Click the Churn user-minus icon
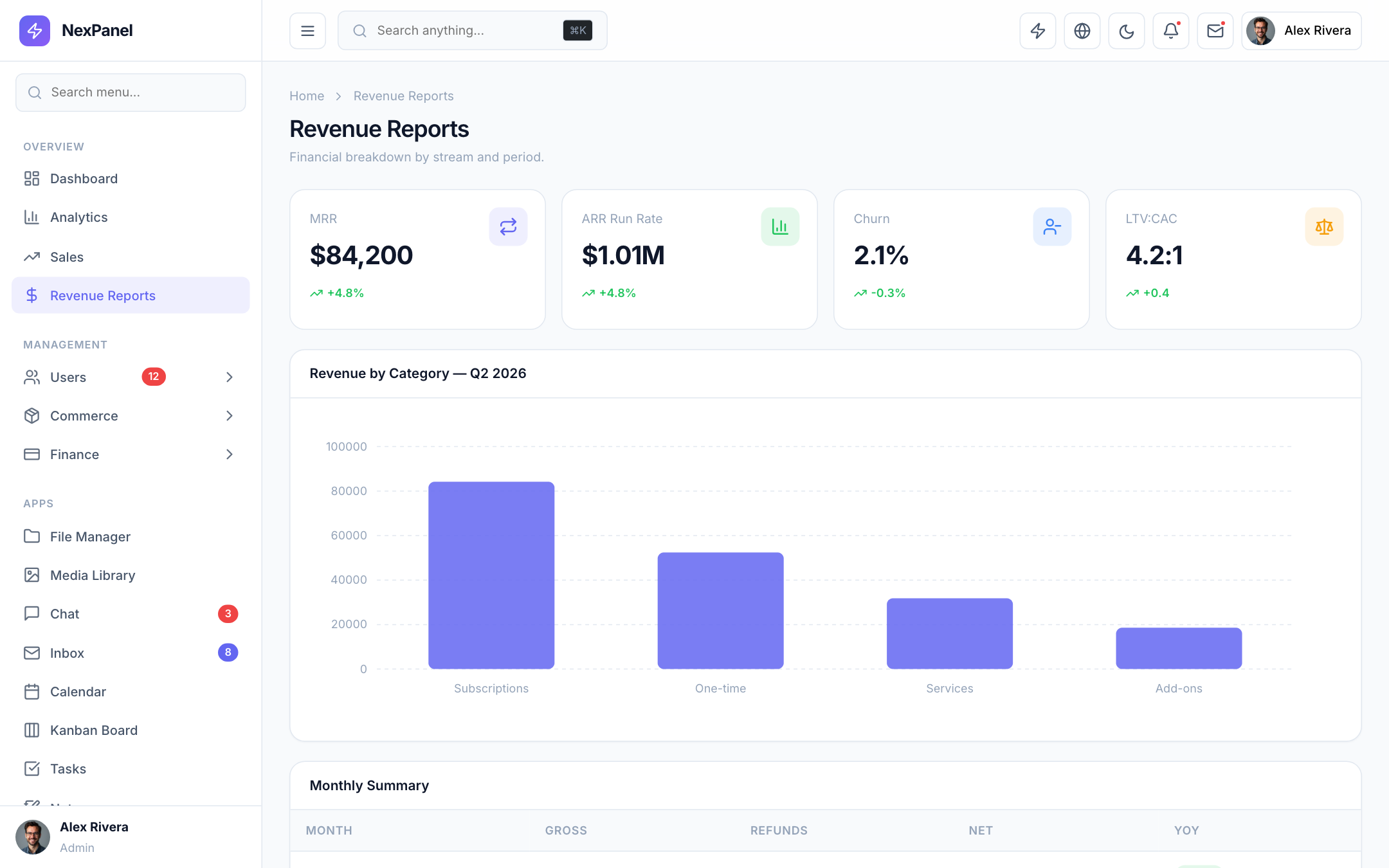The width and height of the screenshot is (1389, 868). pos(1052,226)
